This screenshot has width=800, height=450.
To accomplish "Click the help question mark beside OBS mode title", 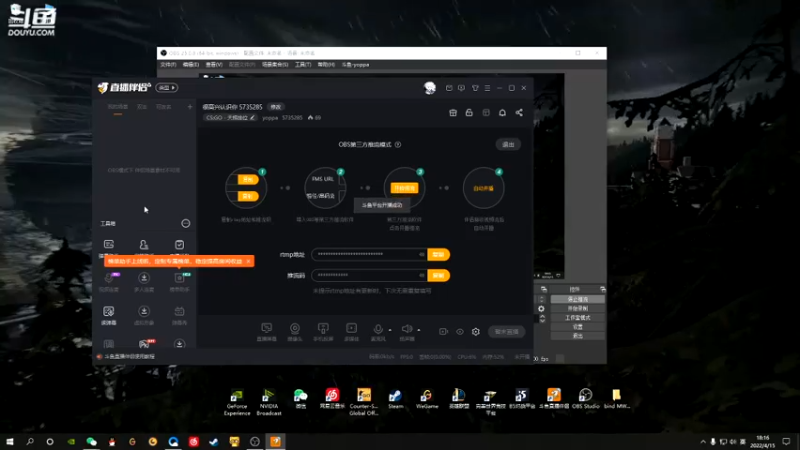I will click(x=398, y=144).
